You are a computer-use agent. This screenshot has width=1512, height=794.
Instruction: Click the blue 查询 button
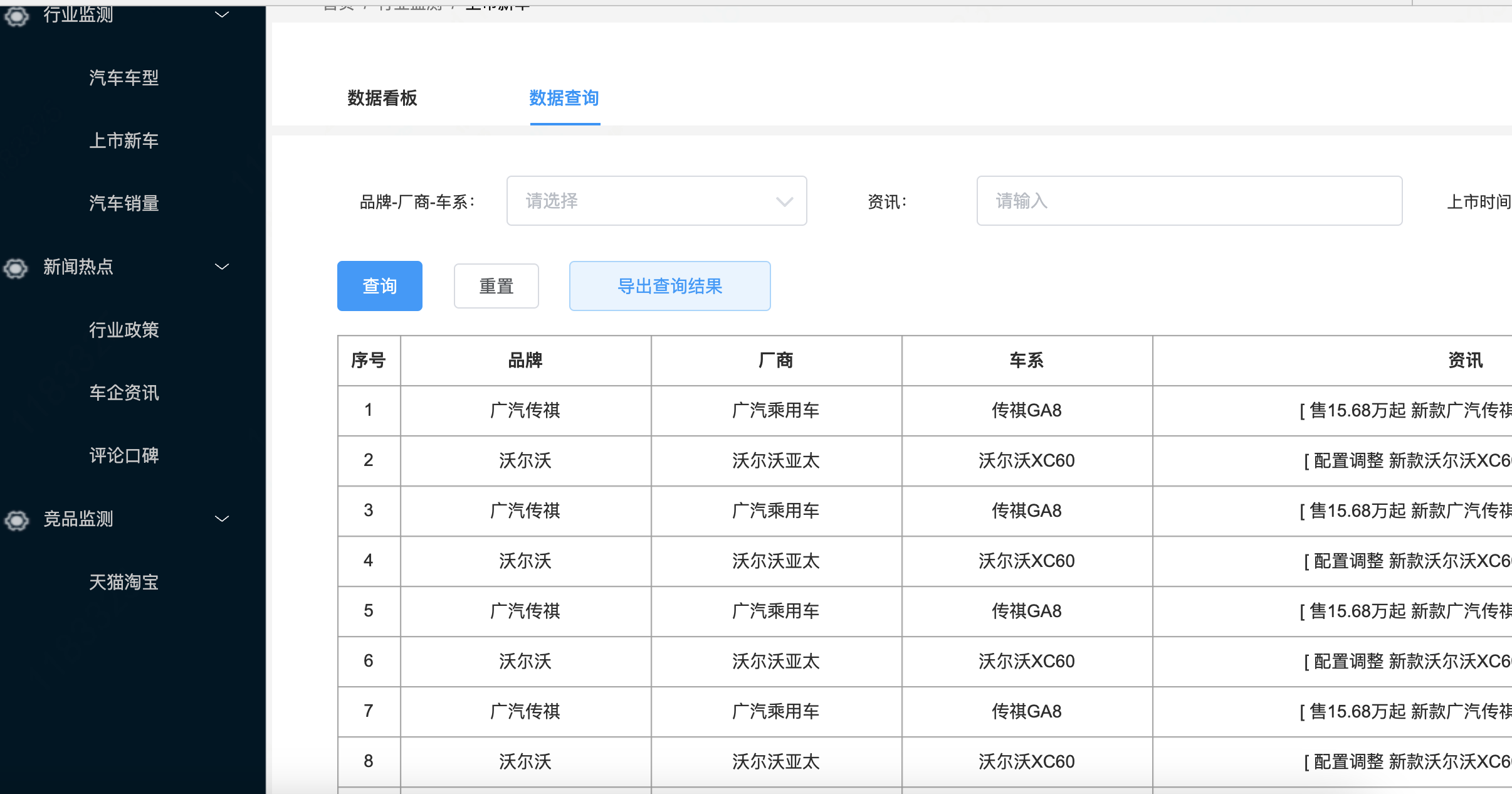click(x=380, y=286)
